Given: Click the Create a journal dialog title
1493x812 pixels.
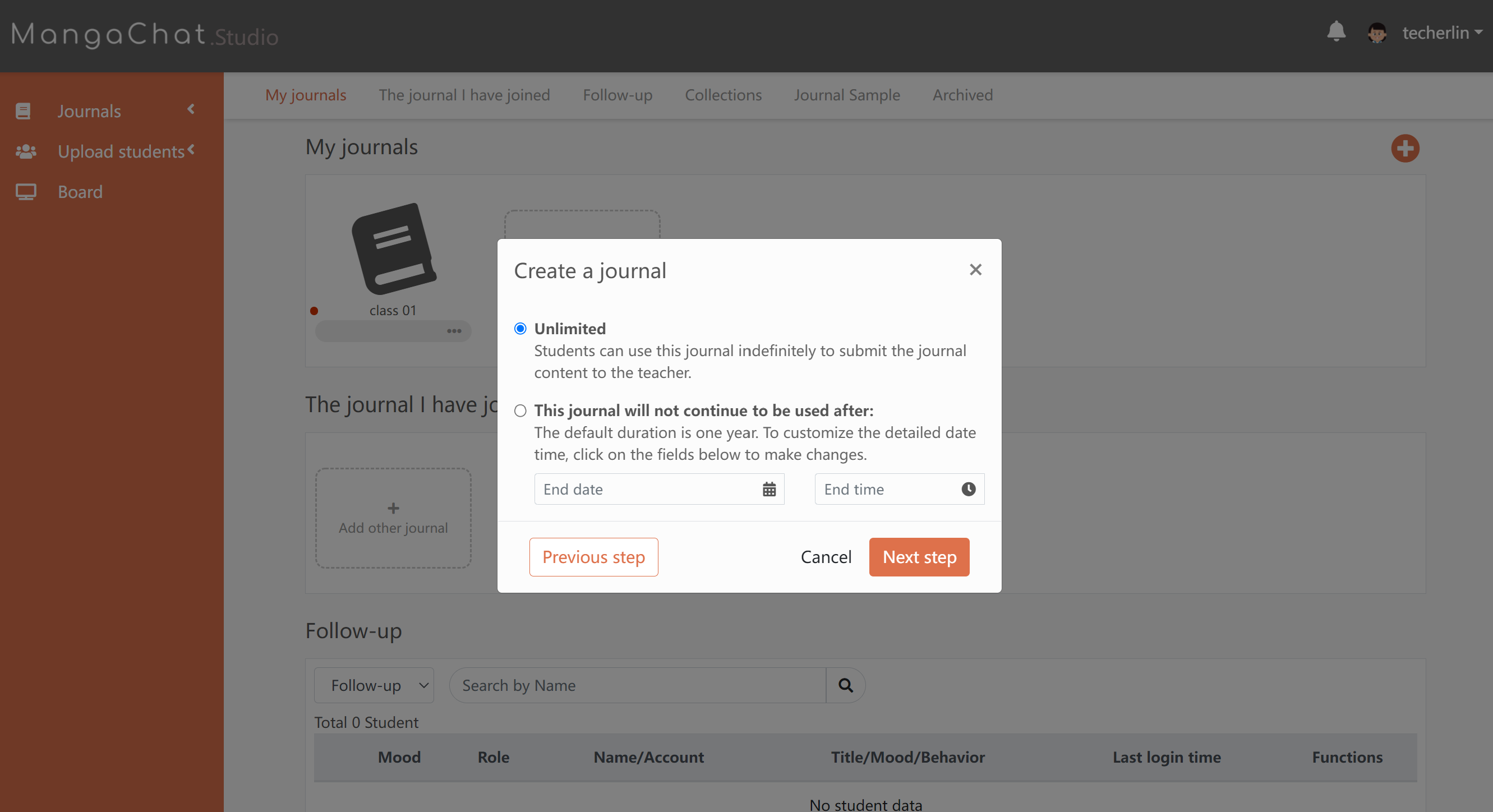Looking at the screenshot, I should click(x=590, y=271).
